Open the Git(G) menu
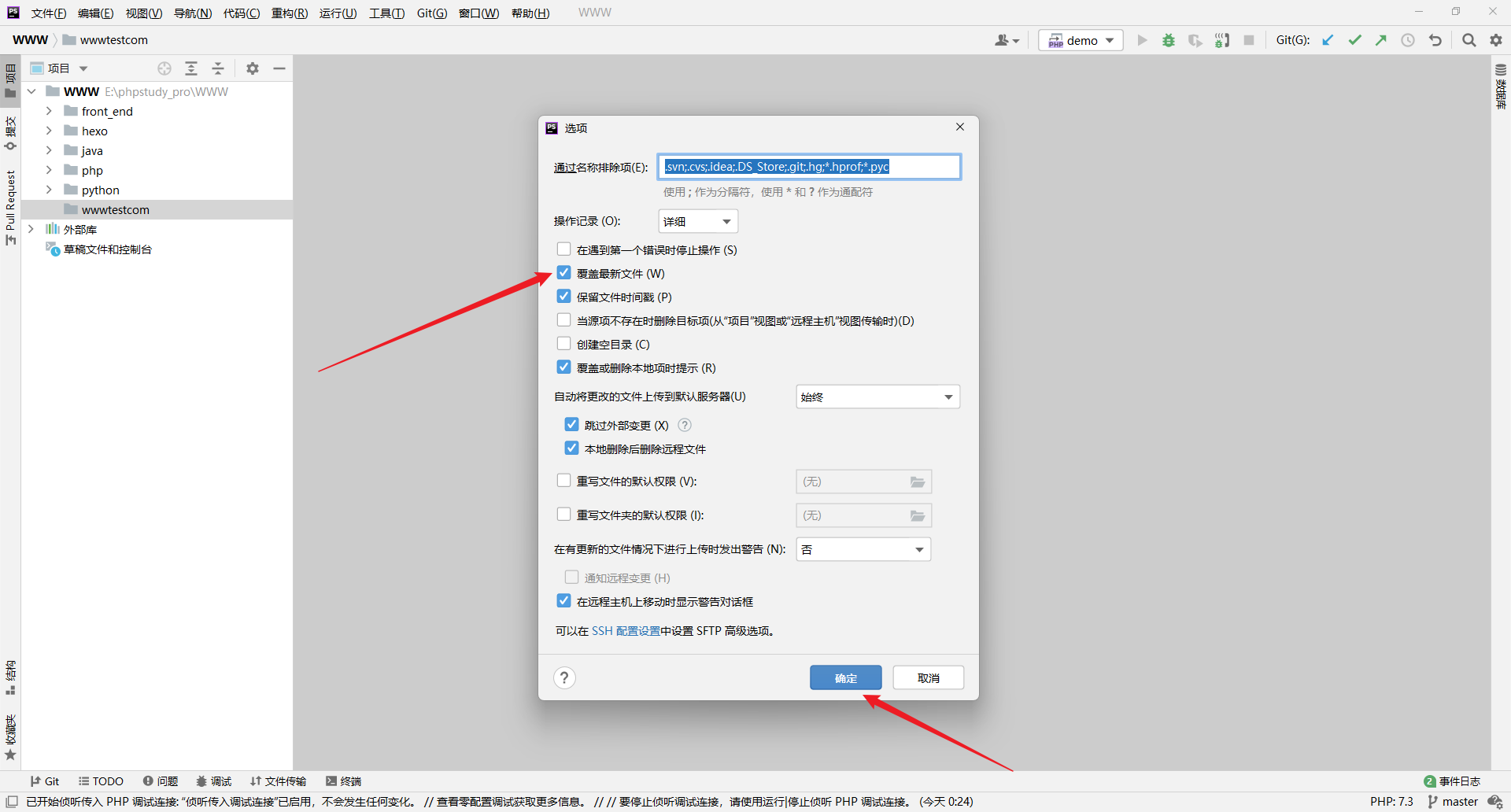Image resolution: width=1511 pixels, height=812 pixels. click(x=432, y=13)
